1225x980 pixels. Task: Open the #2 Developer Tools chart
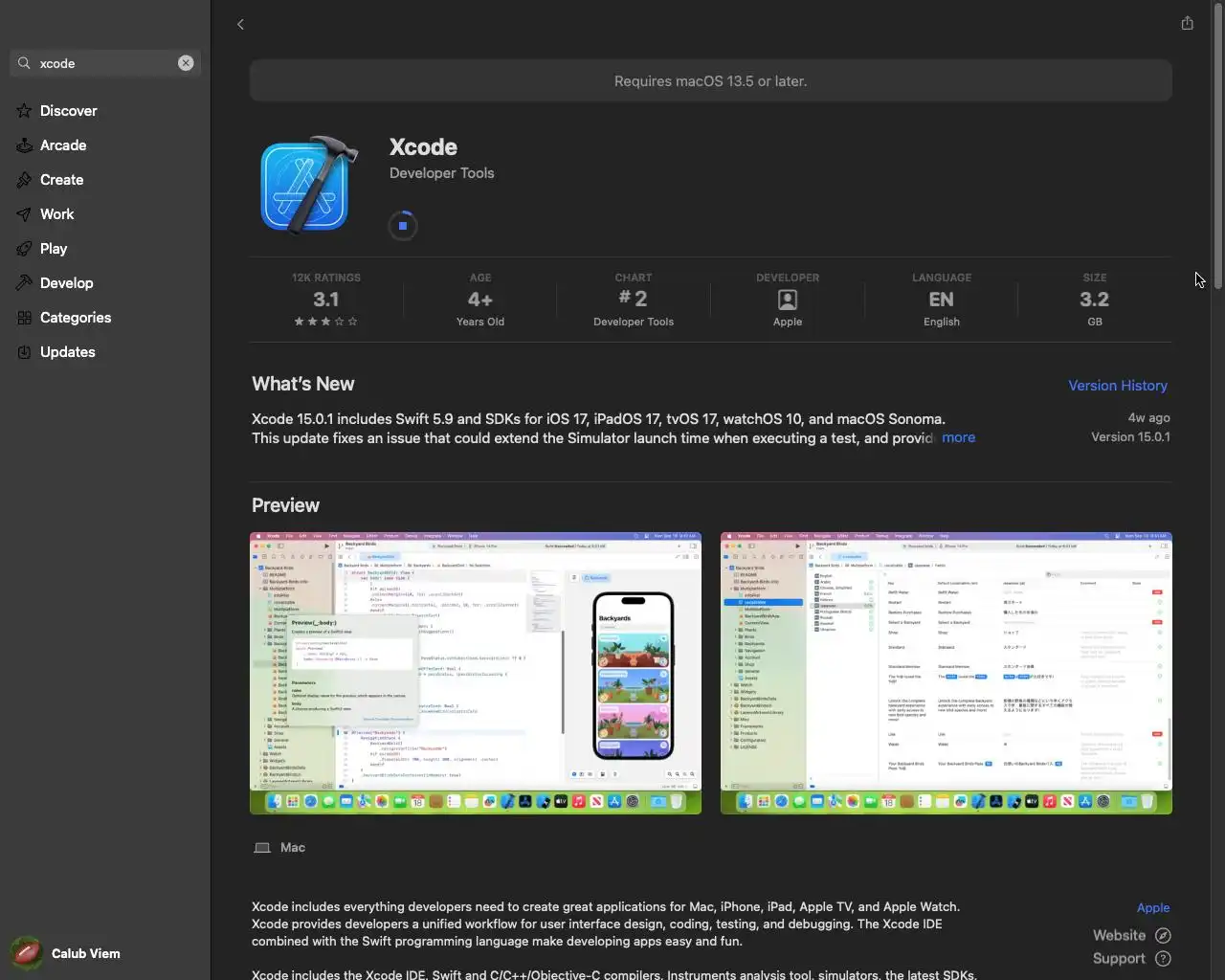[634, 300]
